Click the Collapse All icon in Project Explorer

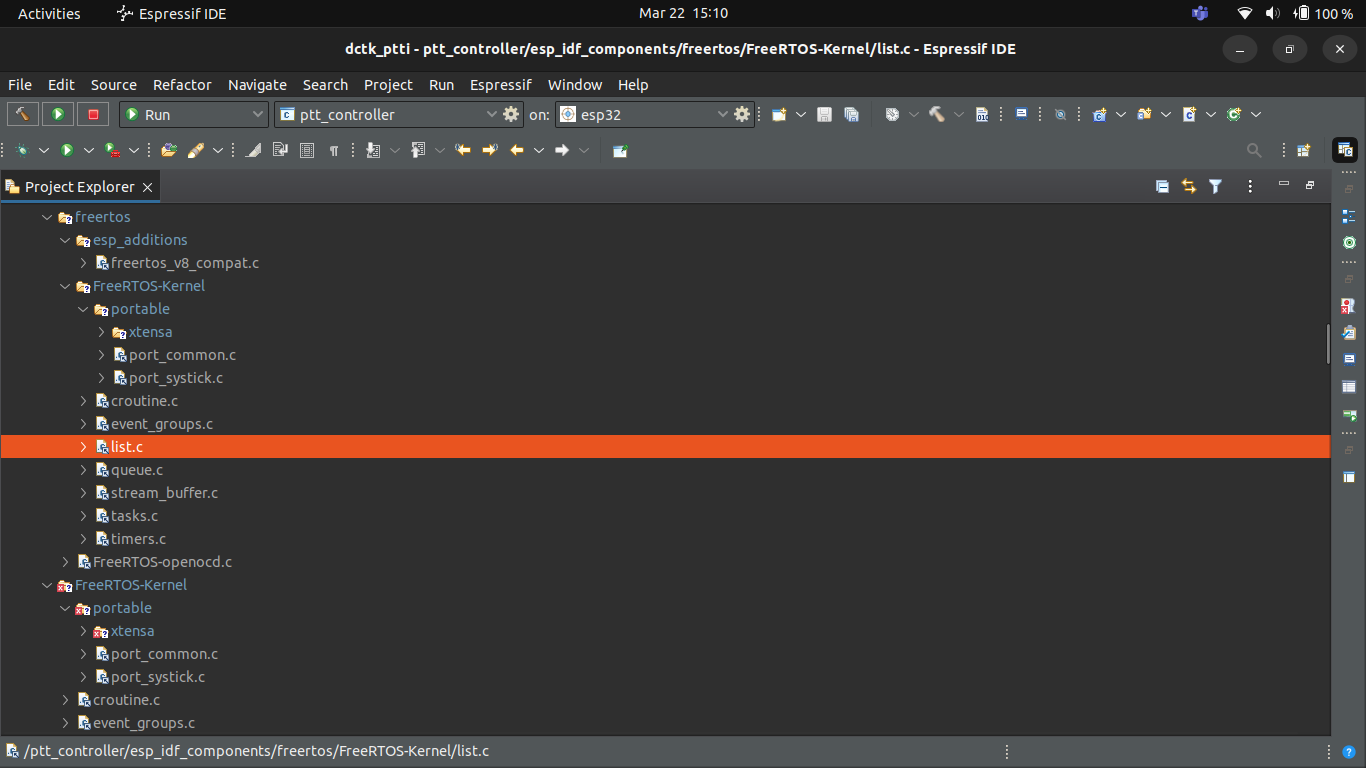(x=1162, y=186)
